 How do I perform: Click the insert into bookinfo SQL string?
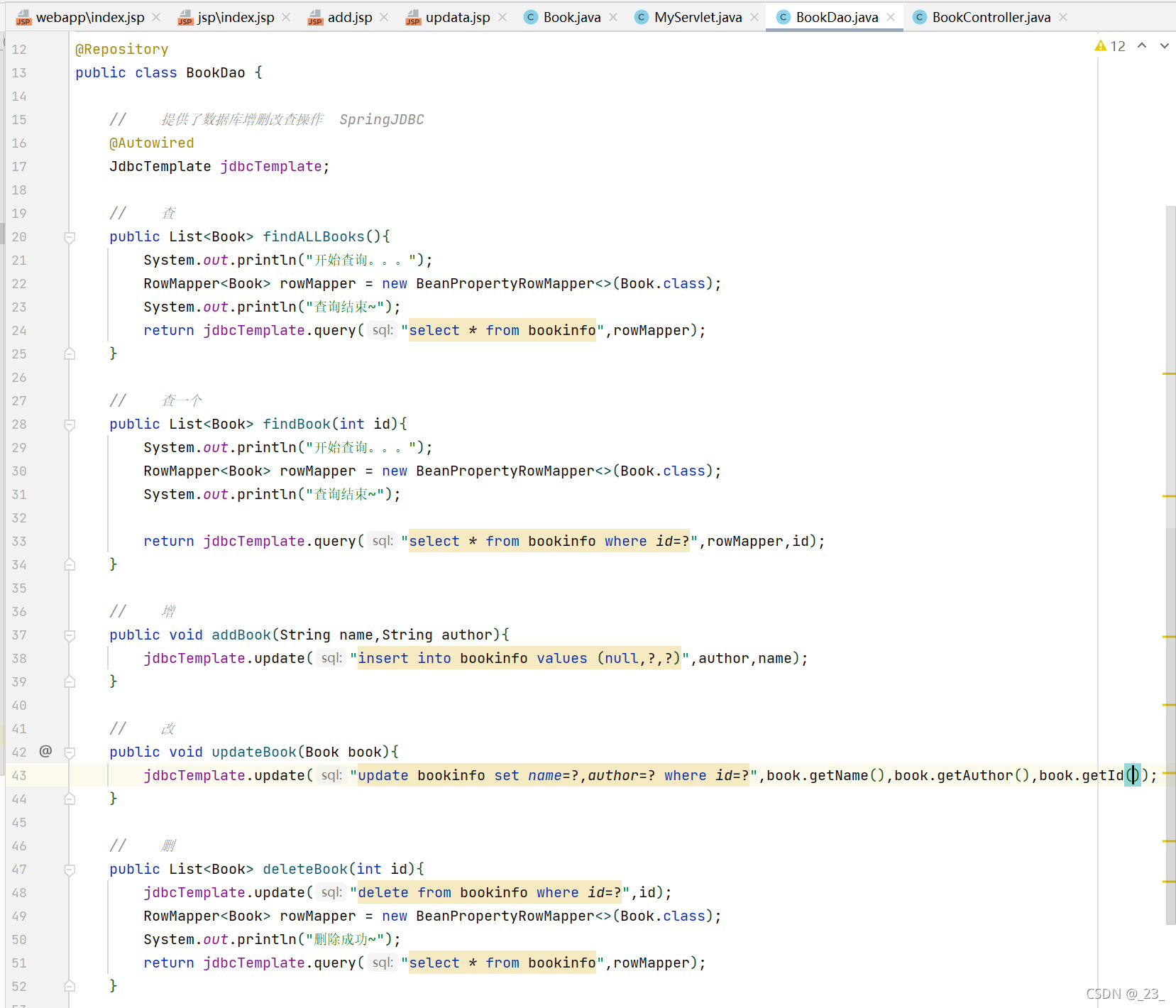(520, 658)
